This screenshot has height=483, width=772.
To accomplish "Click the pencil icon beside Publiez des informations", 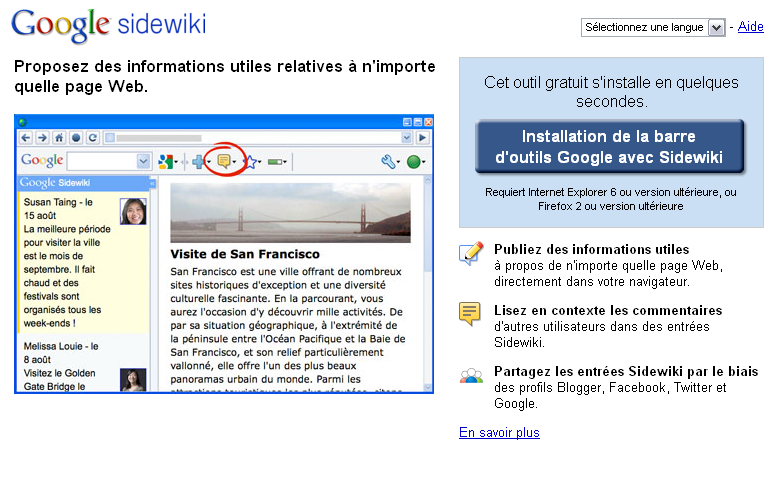I will tap(471, 253).
